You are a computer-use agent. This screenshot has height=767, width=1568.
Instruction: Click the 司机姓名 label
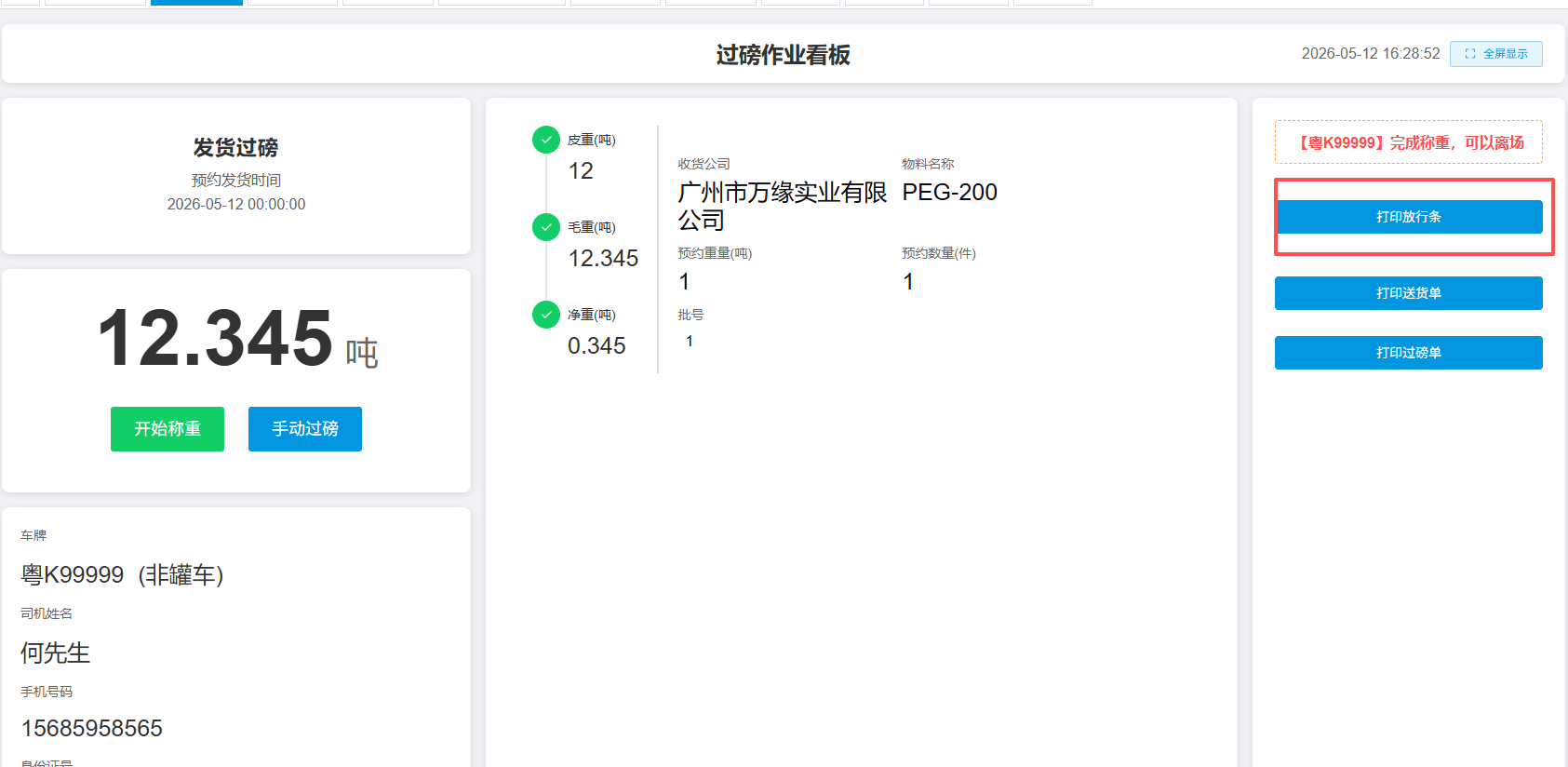tap(47, 613)
